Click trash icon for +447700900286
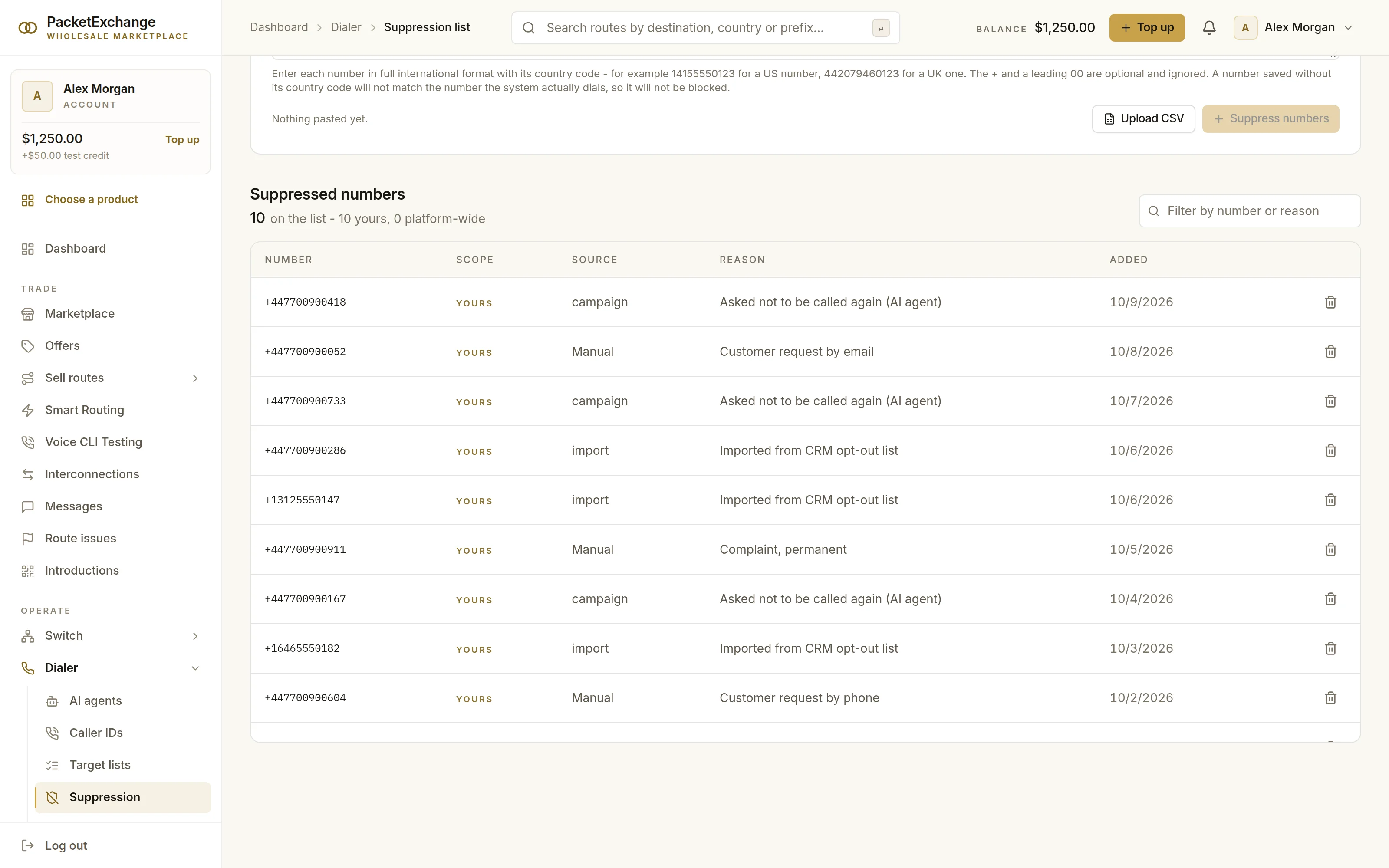This screenshot has width=1389, height=868. 1330,450
